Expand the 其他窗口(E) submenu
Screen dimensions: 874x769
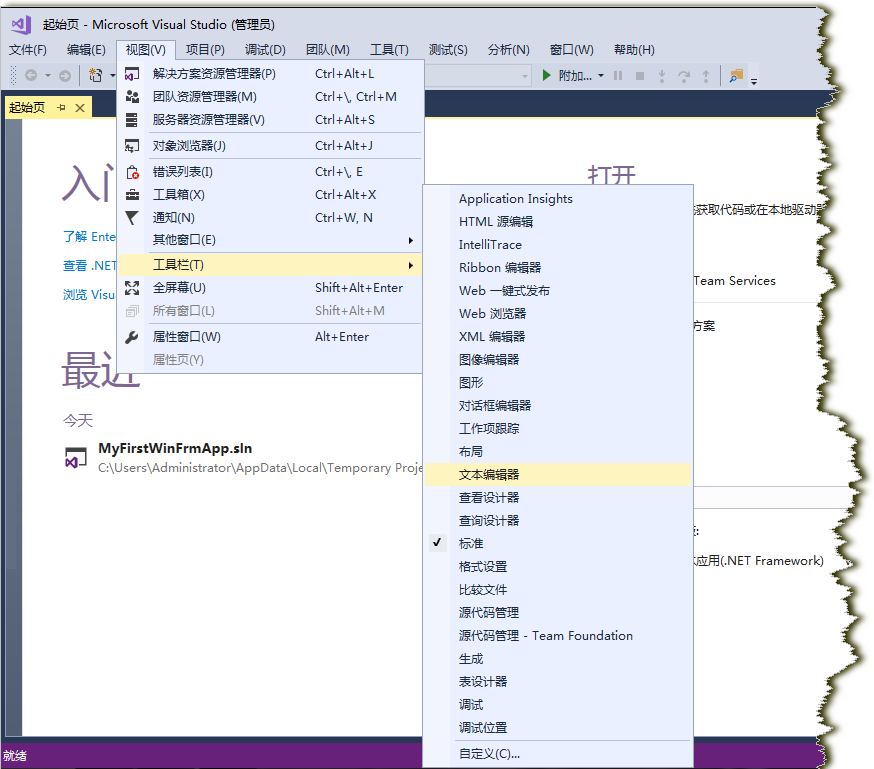[x=270, y=240]
